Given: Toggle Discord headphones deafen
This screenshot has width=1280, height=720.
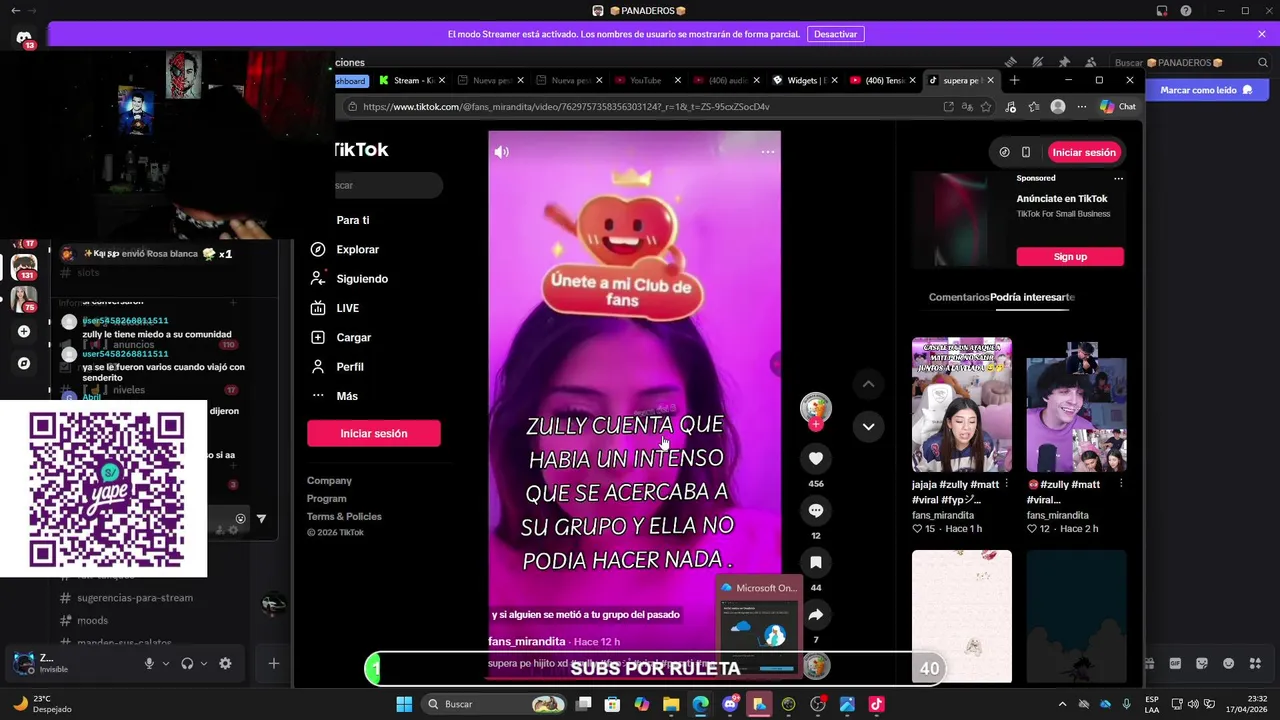Looking at the screenshot, I should pyautogui.click(x=187, y=663).
